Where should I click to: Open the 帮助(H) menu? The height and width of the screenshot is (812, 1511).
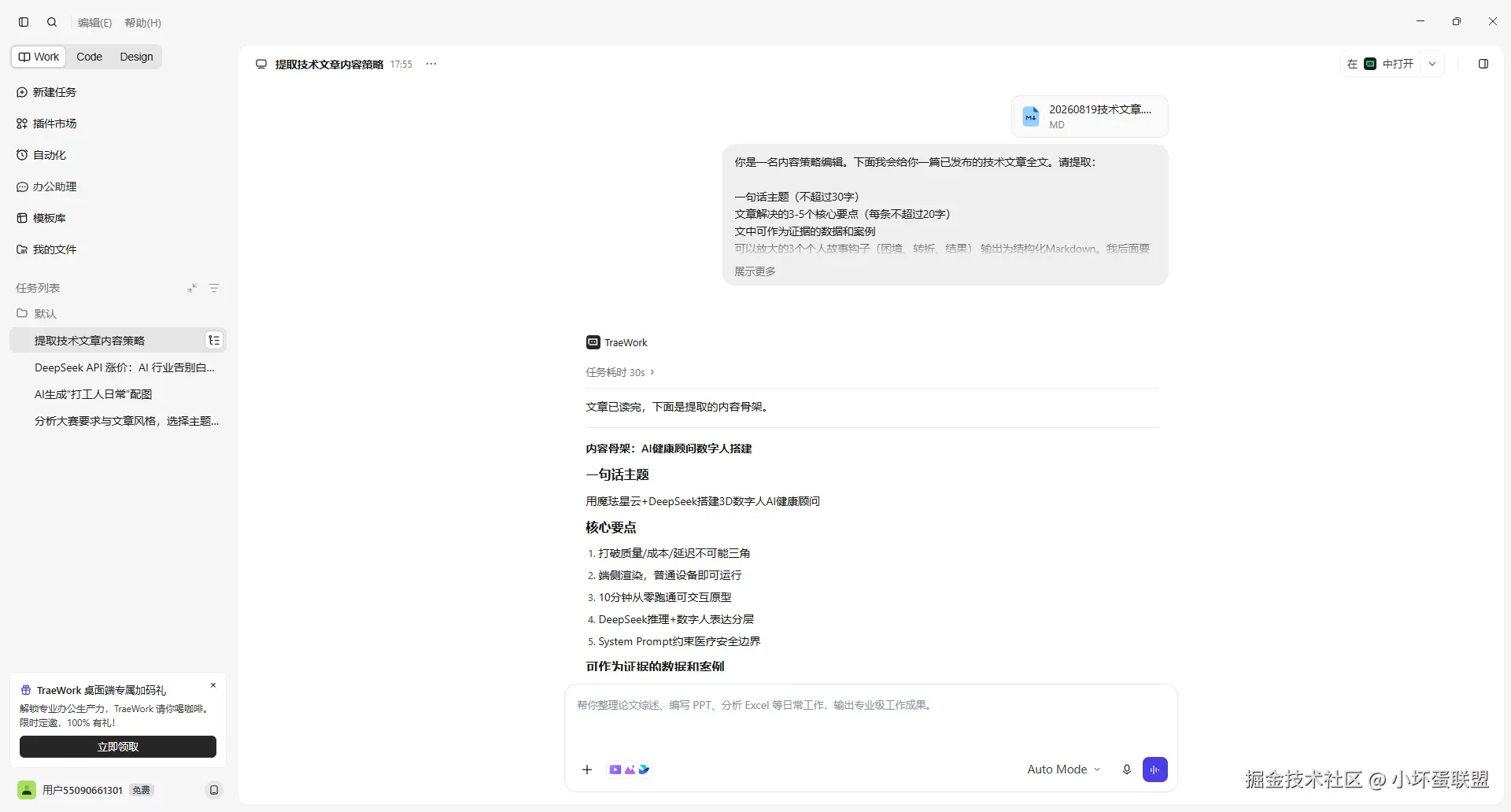(x=142, y=23)
